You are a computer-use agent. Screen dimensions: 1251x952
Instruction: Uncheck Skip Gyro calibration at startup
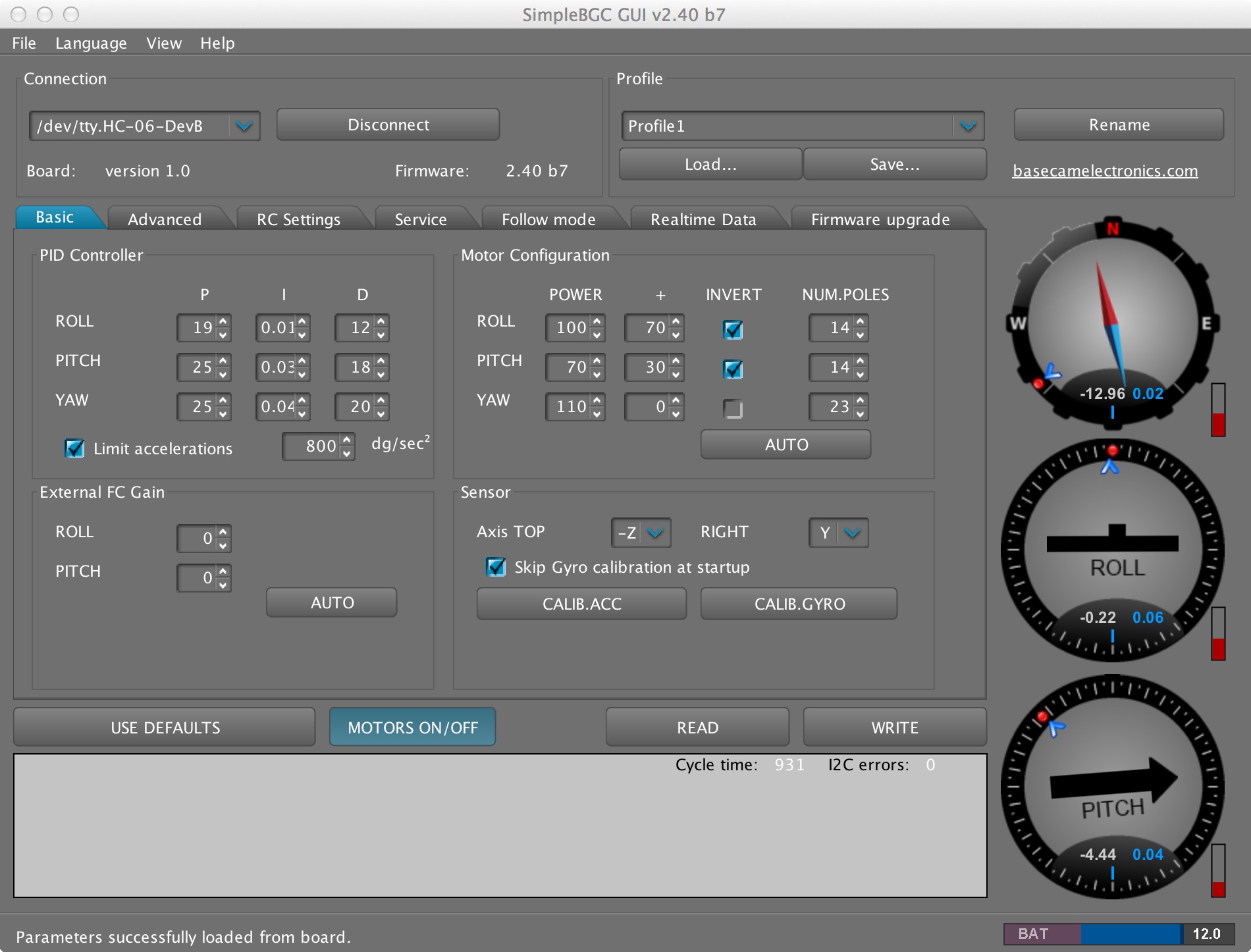click(495, 567)
